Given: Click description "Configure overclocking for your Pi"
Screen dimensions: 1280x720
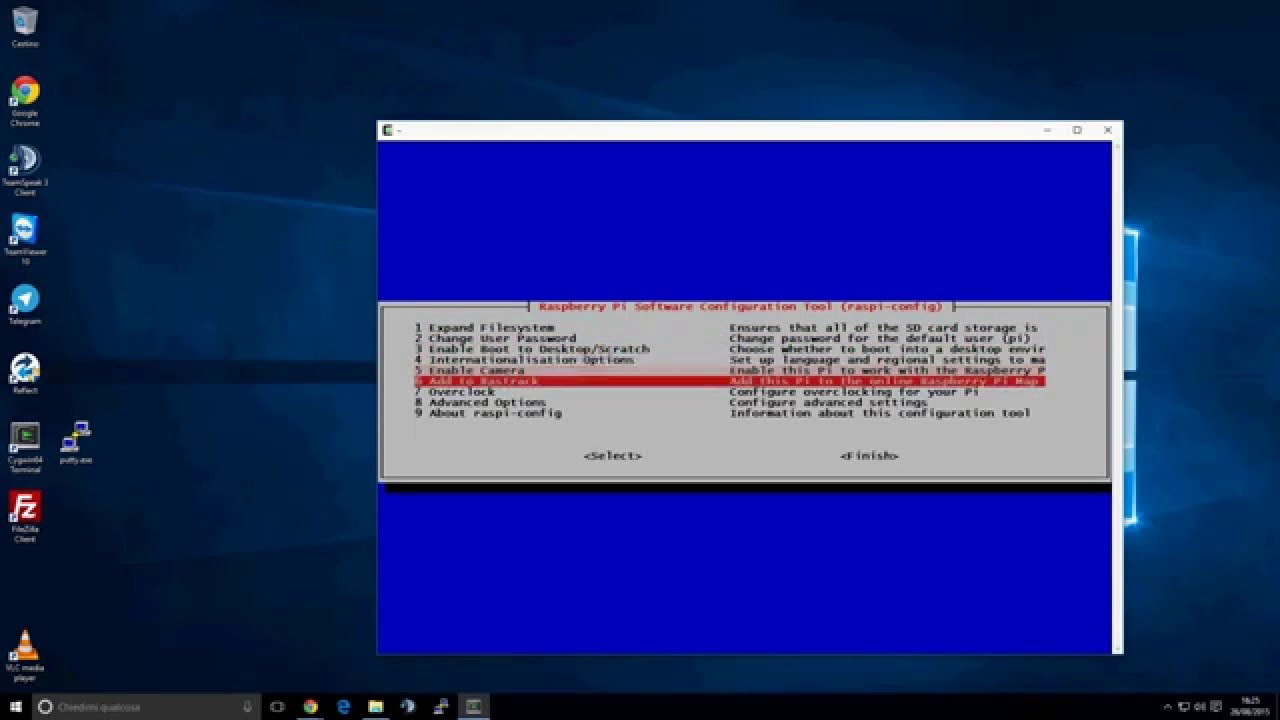Looking at the screenshot, I should (854, 392).
